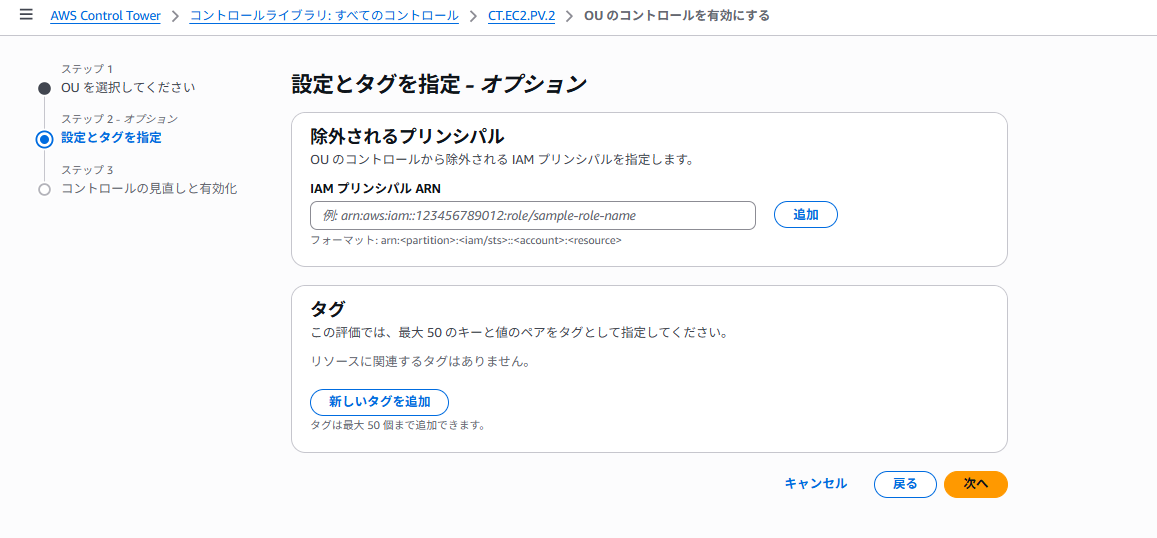The width and height of the screenshot is (1157, 538).
Task: Go back using the 戻る button
Action: tap(905, 484)
